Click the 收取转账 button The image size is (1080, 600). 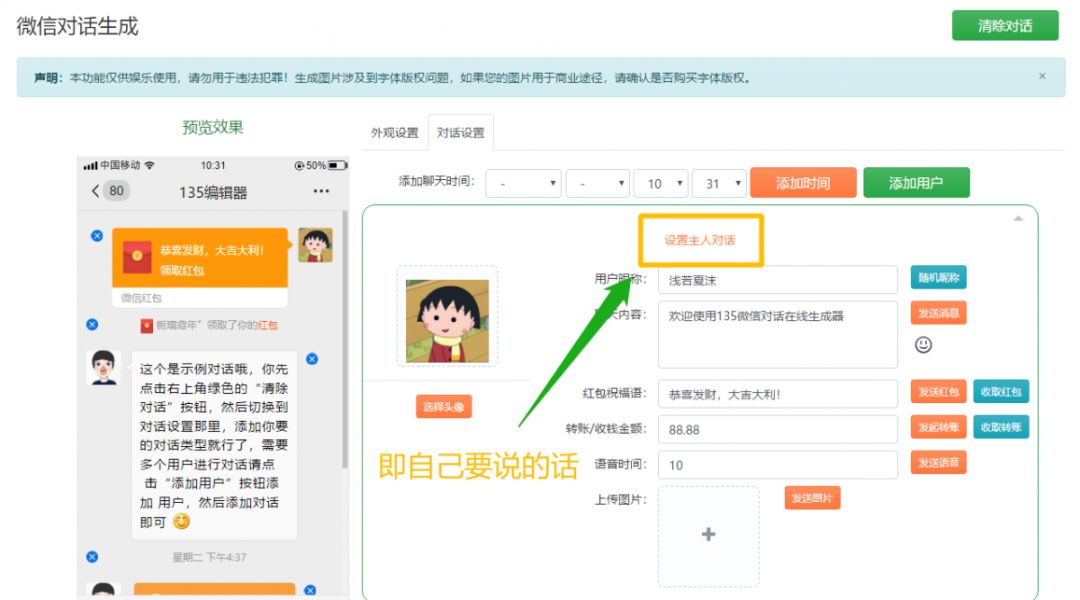[x=1001, y=427]
